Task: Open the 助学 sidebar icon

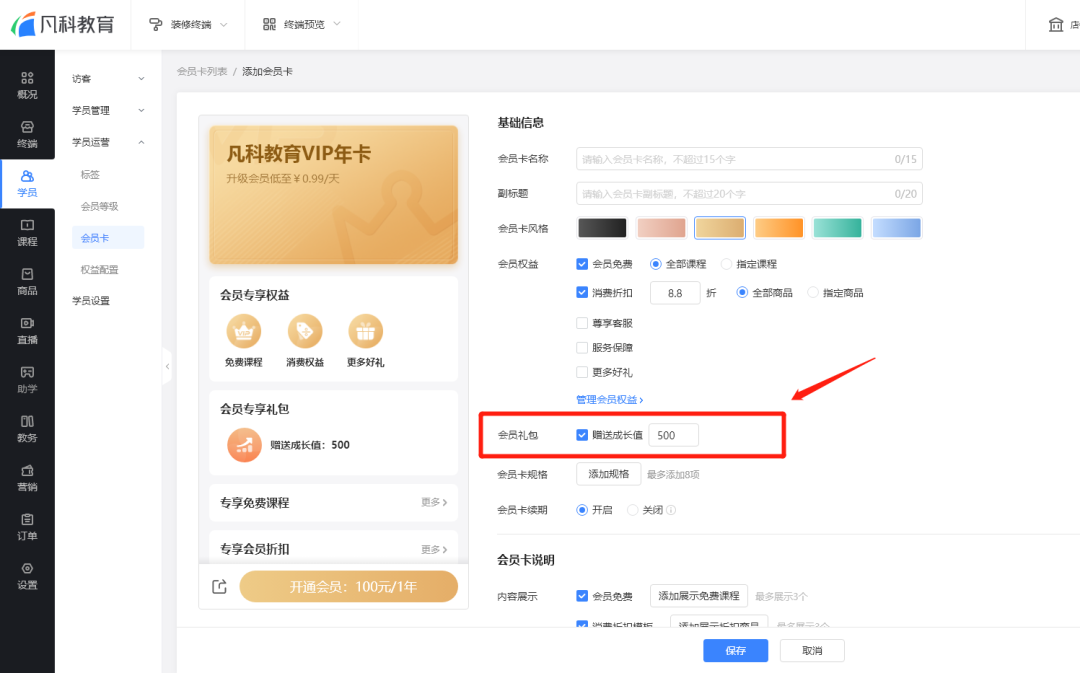Action: 27,380
